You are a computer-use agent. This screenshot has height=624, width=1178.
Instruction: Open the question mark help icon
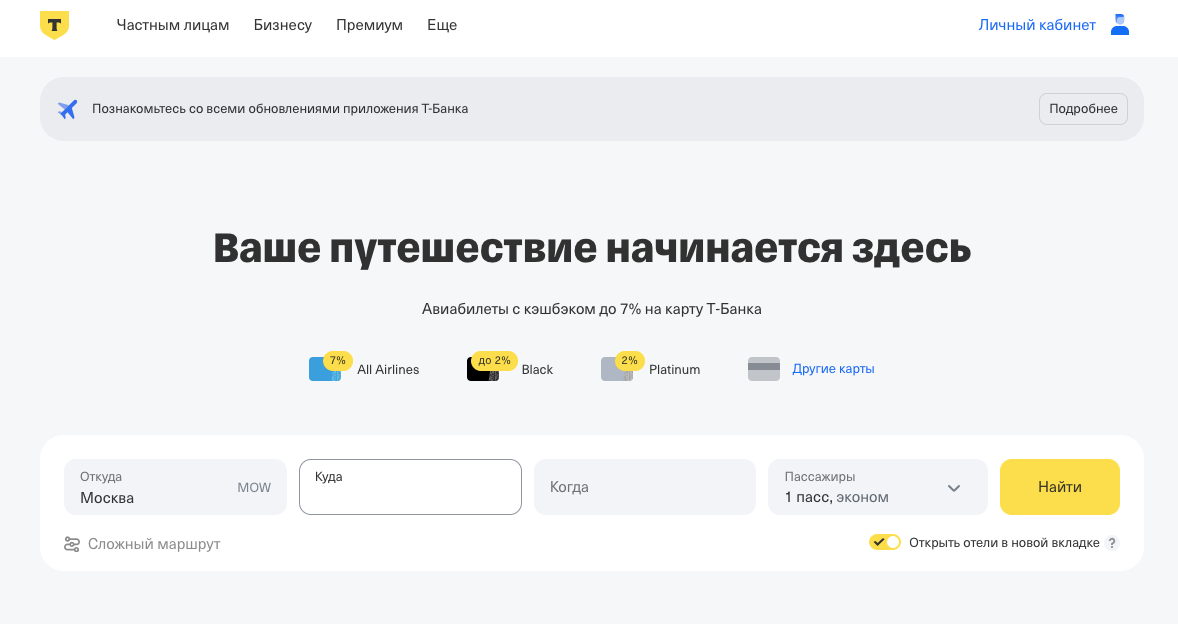[x=1113, y=543]
